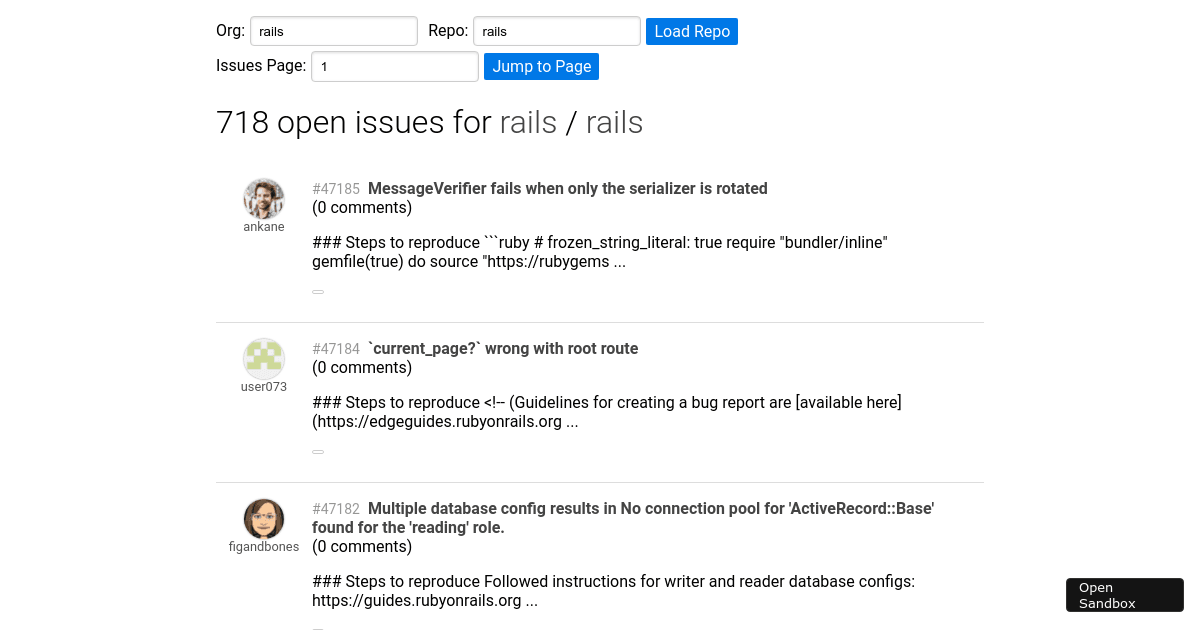The width and height of the screenshot is (1200, 630).
Task: Open the sandbox via Open Sandbox button
Action: [1124, 594]
